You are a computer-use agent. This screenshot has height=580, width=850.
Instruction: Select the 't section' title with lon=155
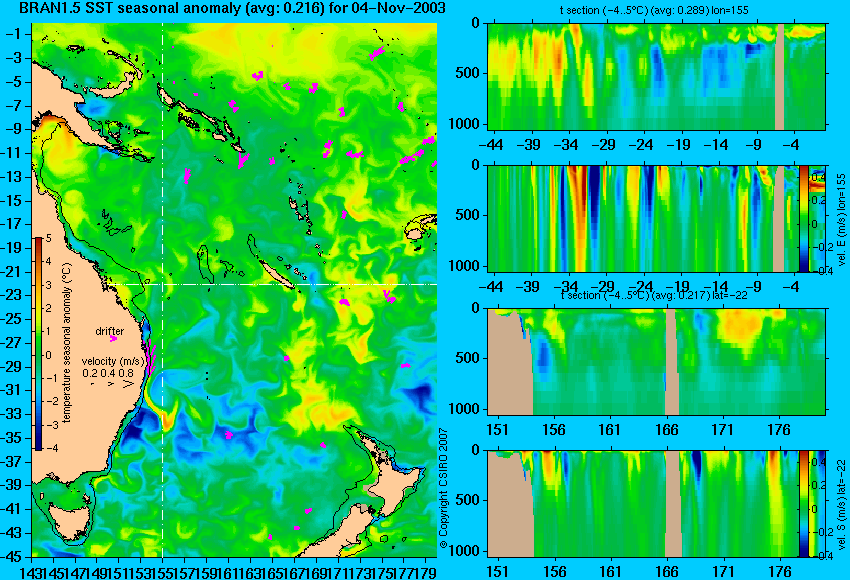click(654, 10)
